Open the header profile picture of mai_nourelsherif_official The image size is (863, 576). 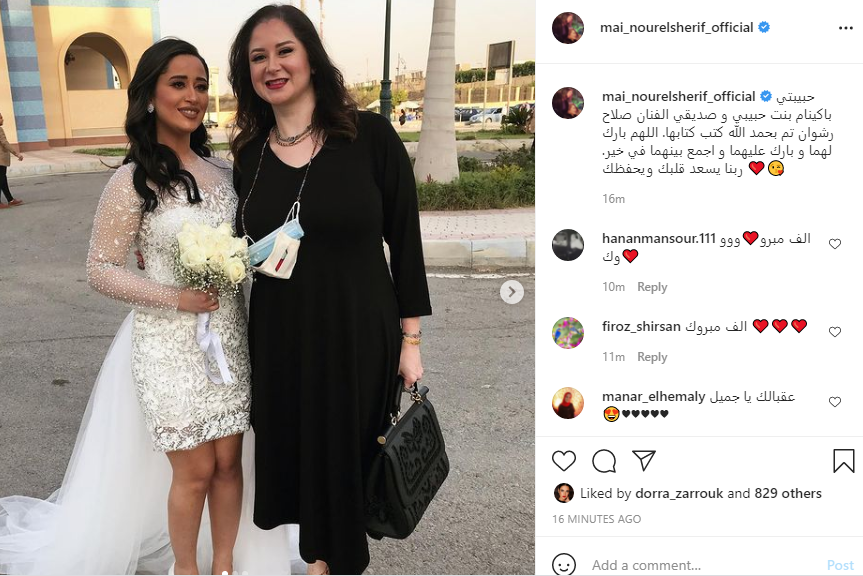[x=568, y=28]
